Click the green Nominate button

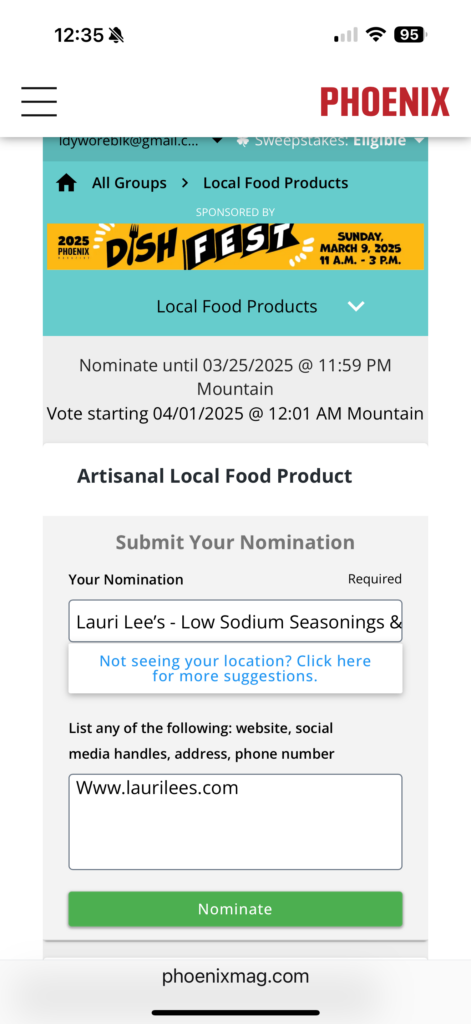tap(235, 909)
